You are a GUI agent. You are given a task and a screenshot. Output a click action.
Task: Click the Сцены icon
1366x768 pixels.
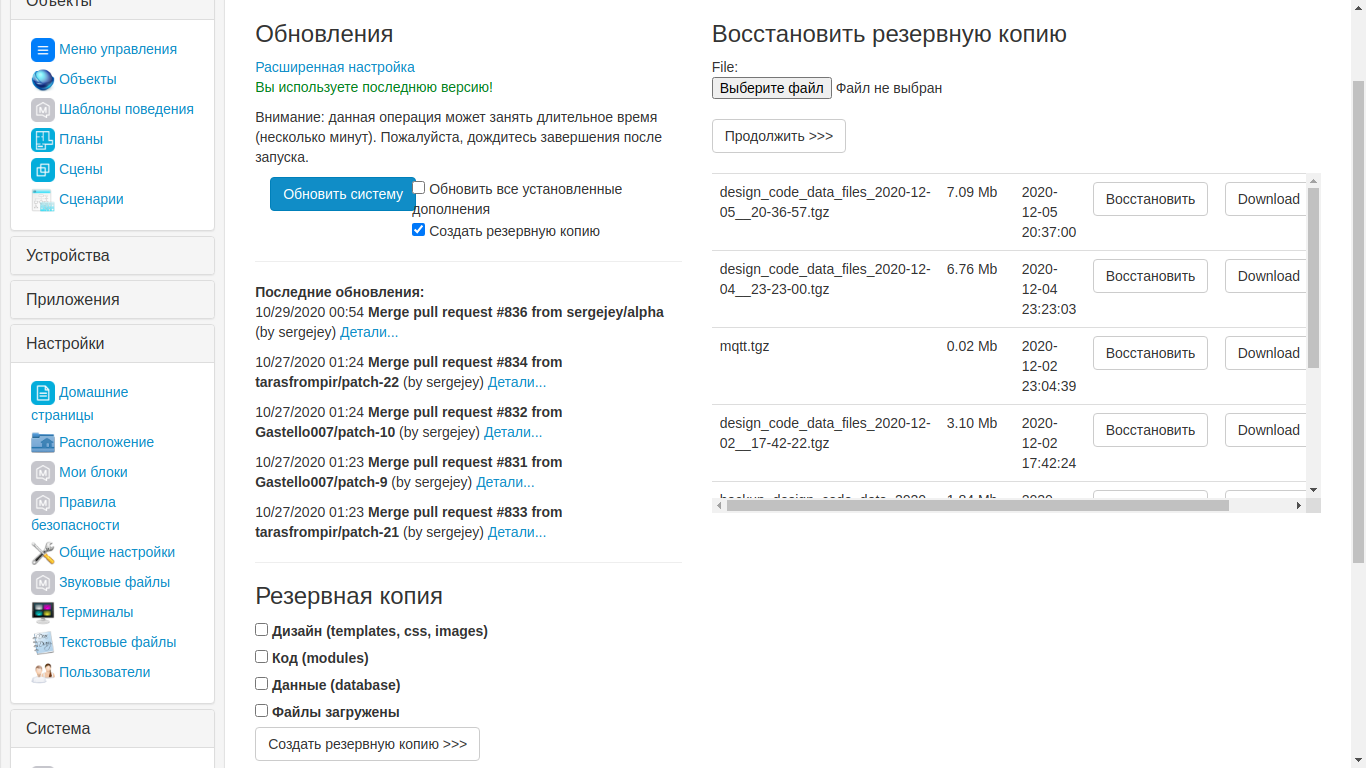pyautogui.click(x=42, y=169)
